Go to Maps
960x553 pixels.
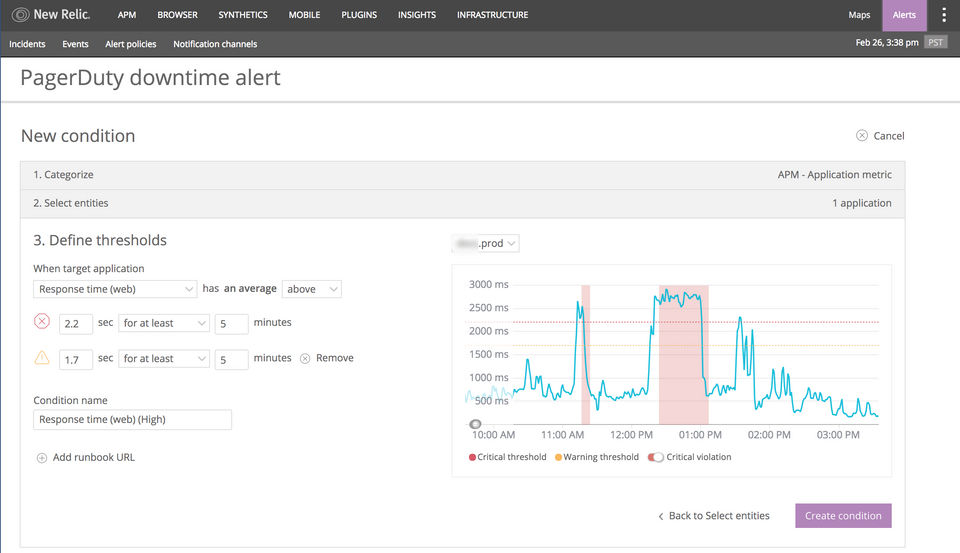point(859,15)
